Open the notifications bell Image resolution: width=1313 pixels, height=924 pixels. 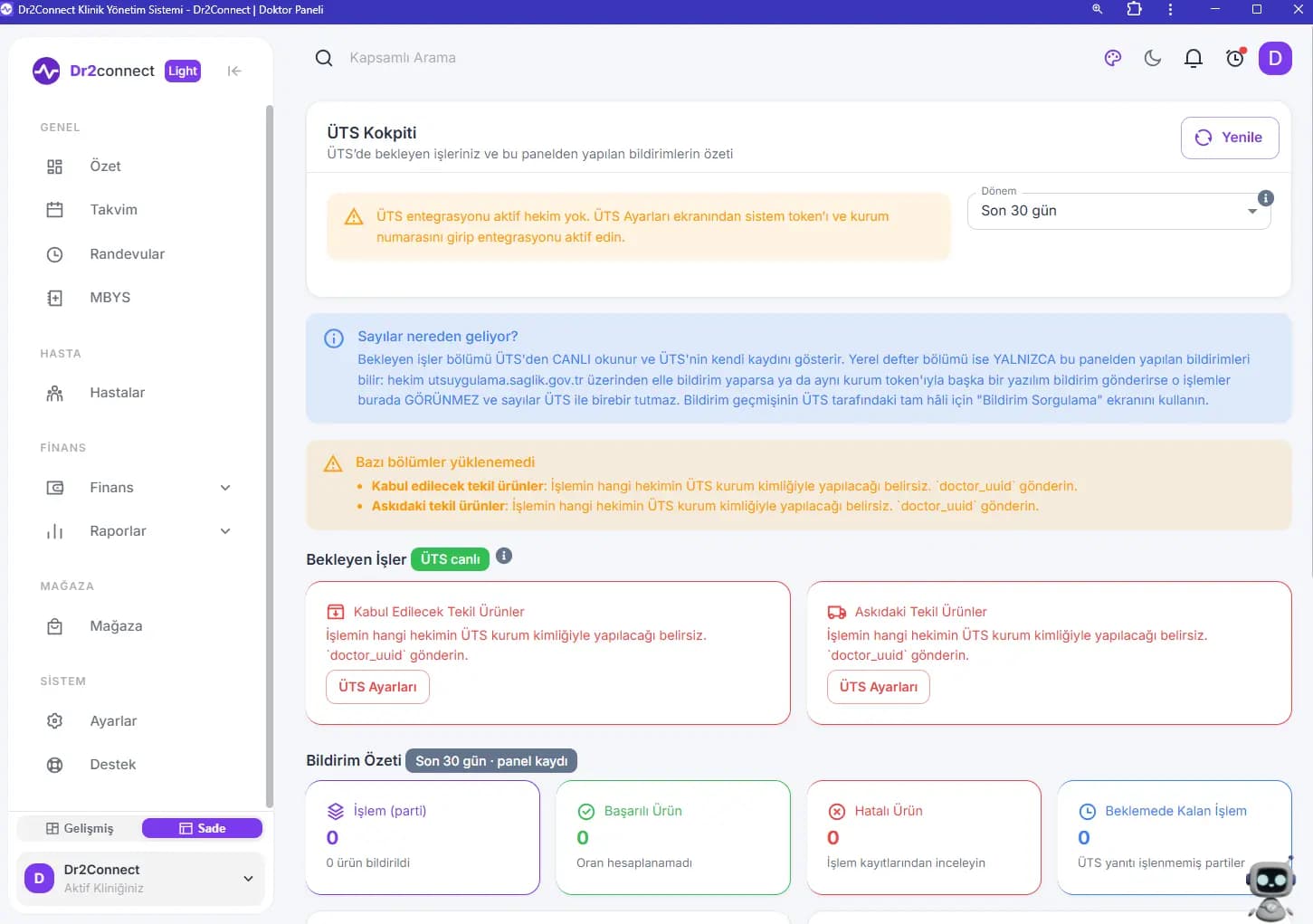point(1194,59)
